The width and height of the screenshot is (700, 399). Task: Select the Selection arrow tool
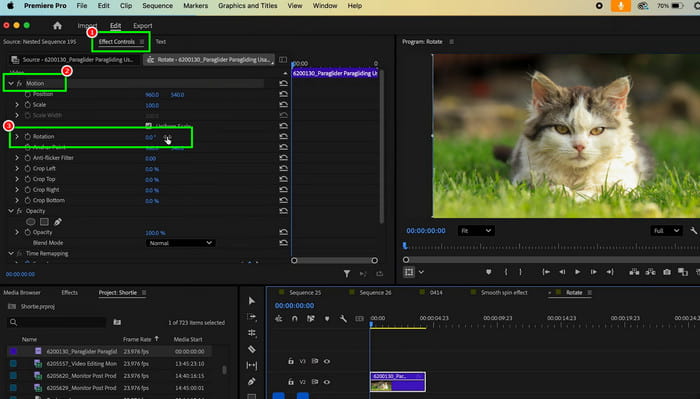pyautogui.click(x=252, y=301)
